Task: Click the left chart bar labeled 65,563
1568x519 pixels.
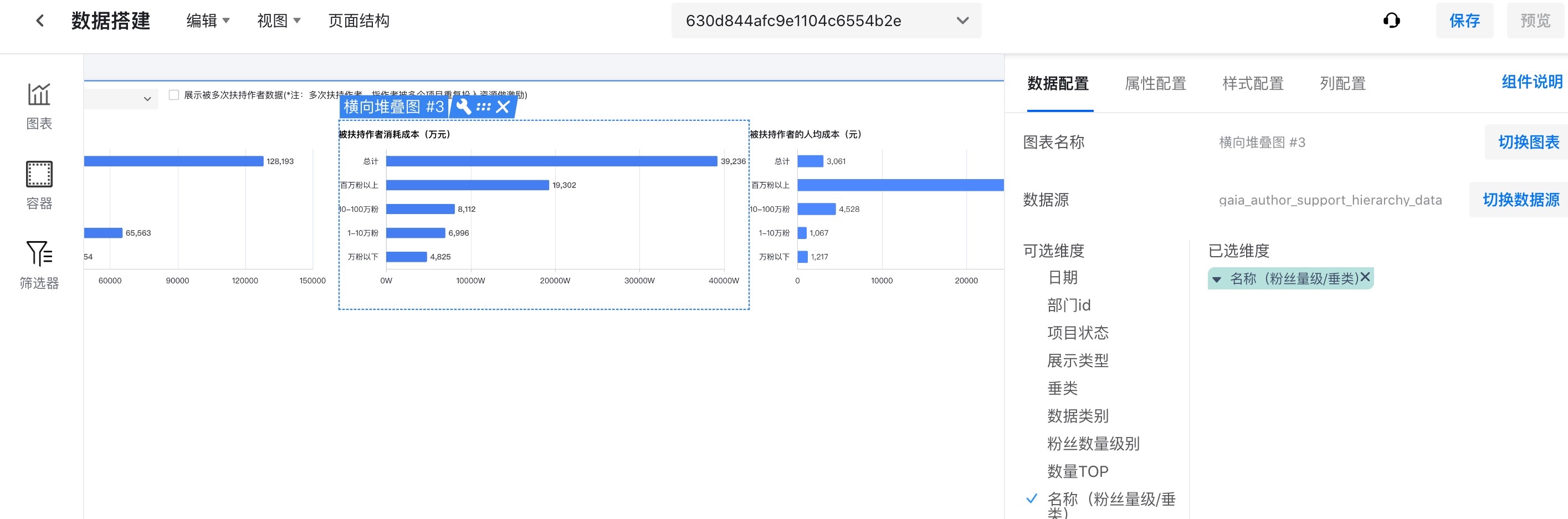Action: click(x=103, y=233)
